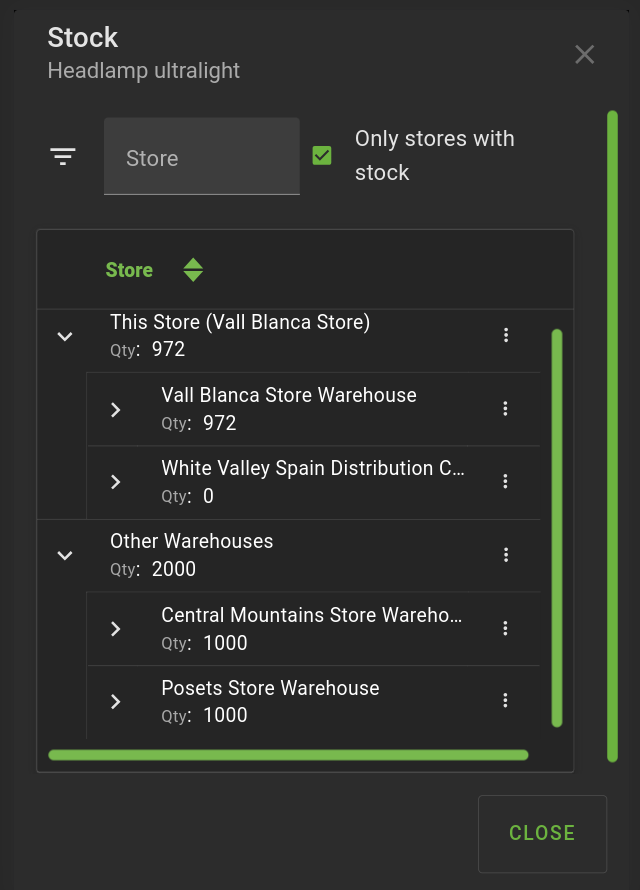The height and width of the screenshot is (890, 640).
Task: Collapse the Other Warehouses group
Action: coord(65,555)
